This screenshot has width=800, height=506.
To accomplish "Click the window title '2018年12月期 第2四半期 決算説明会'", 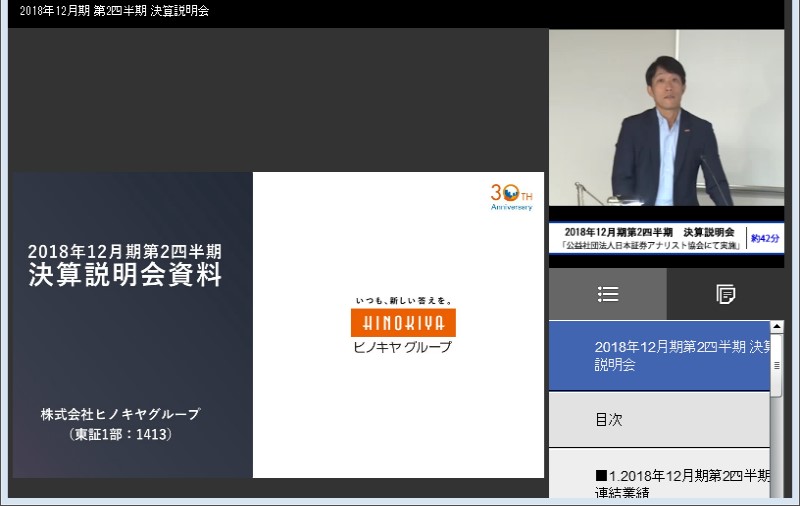I will (x=114, y=11).
